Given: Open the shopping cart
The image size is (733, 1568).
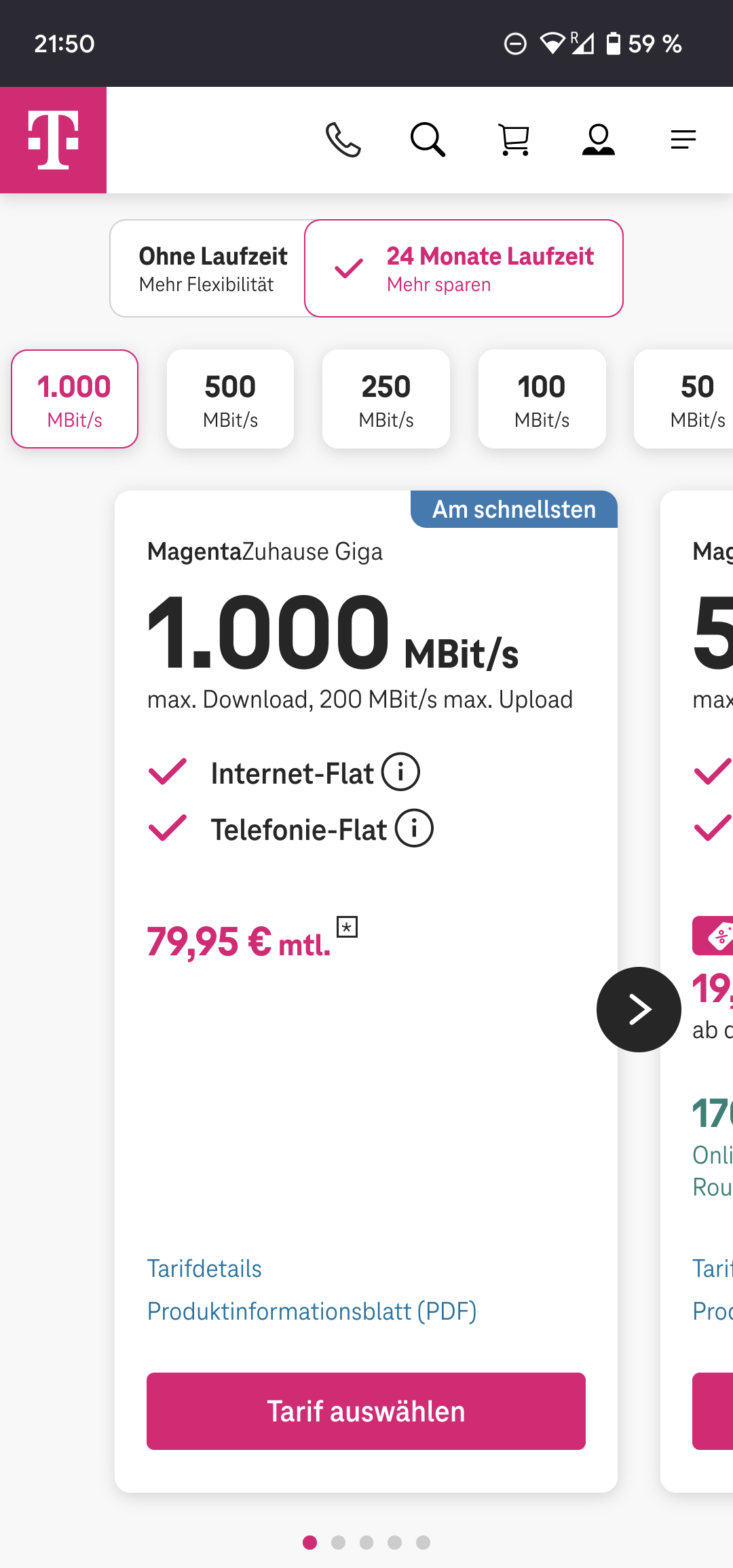Looking at the screenshot, I should click(514, 139).
